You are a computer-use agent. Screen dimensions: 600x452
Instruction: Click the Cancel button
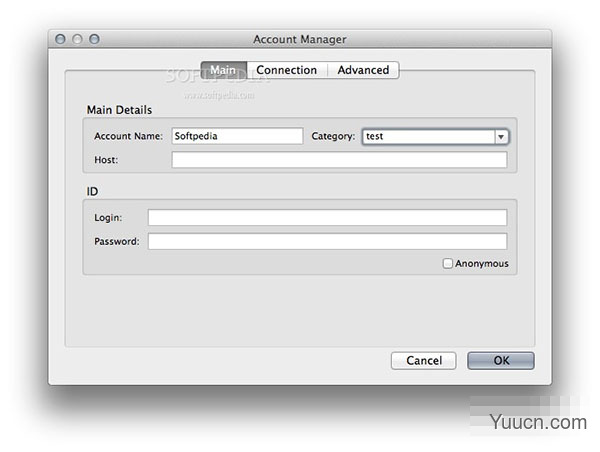424,361
